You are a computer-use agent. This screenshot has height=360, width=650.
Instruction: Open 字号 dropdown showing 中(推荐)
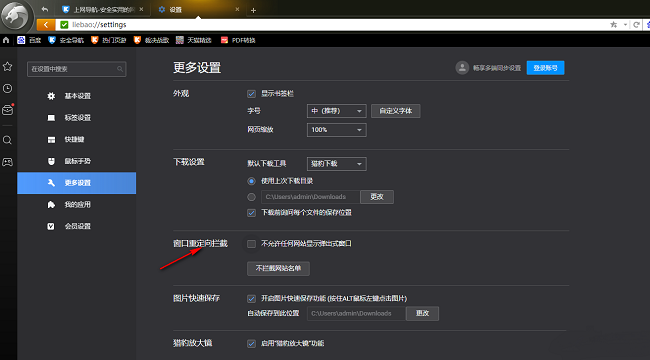pos(337,111)
